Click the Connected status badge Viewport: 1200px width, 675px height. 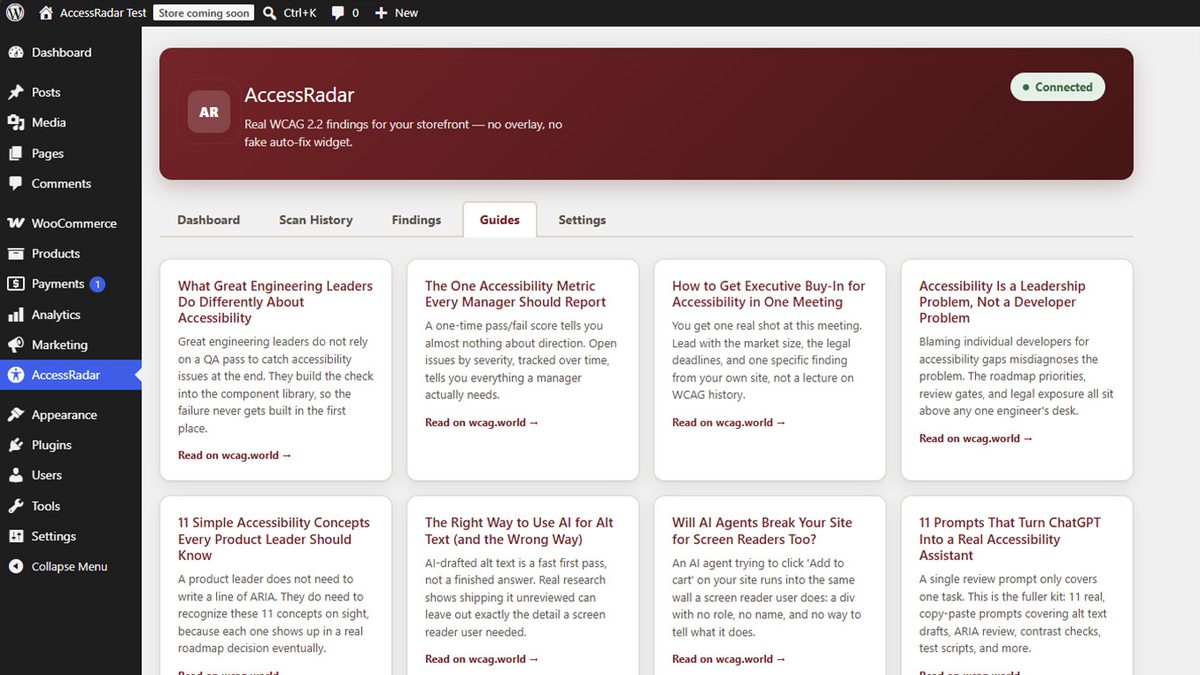point(1058,87)
